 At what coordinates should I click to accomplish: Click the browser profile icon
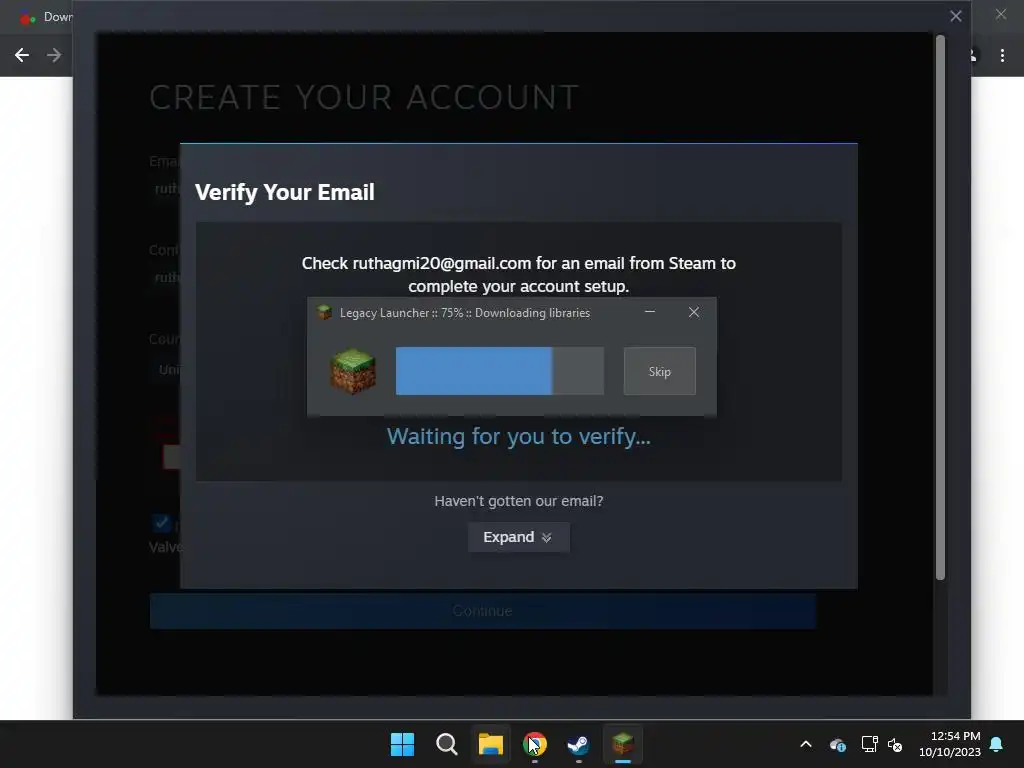973,56
